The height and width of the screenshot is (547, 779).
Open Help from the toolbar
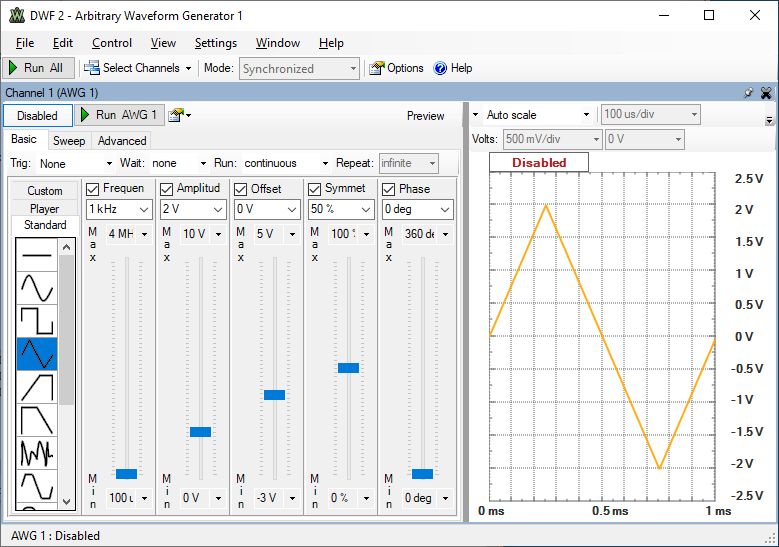pos(452,68)
